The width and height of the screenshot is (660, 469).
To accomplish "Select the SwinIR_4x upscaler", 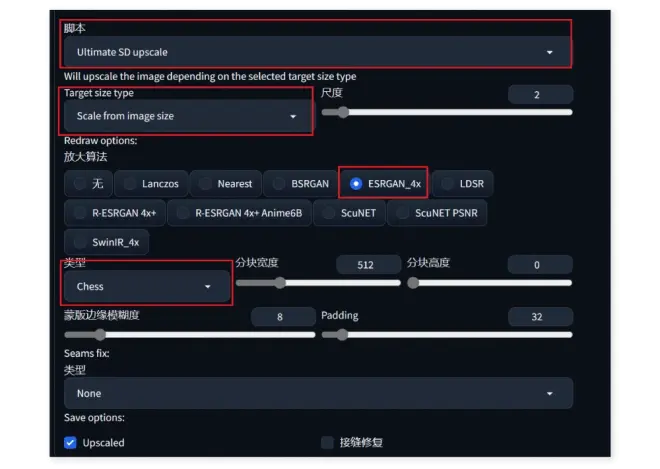I will [x=106, y=242].
